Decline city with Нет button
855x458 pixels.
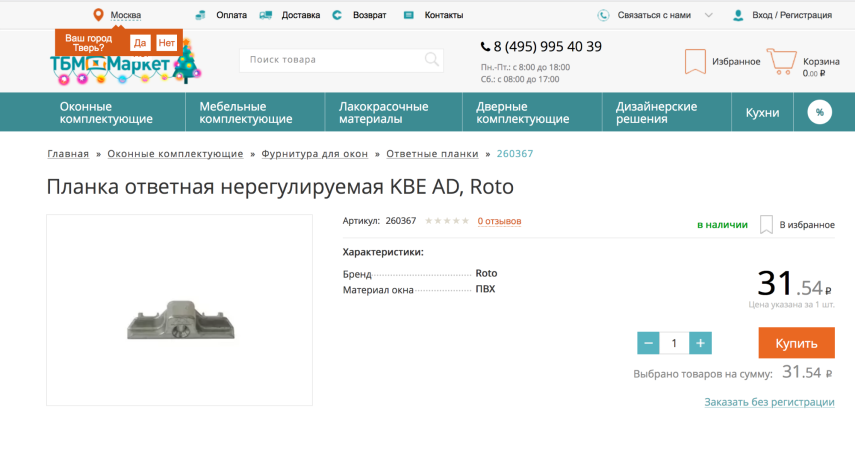(166, 43)
